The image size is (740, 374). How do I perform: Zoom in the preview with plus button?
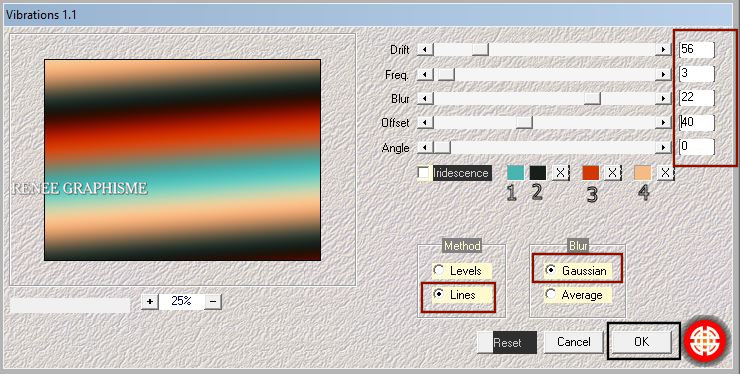click(150, 301)
